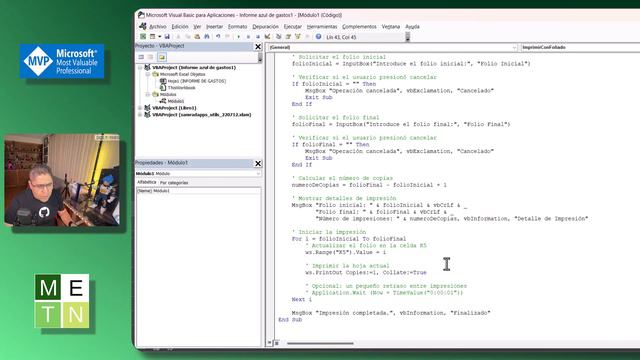Select Hoja1 (INFORME DE GASTOS) in tree
This screenshot has width=640, height=360.
click(196, 81)
